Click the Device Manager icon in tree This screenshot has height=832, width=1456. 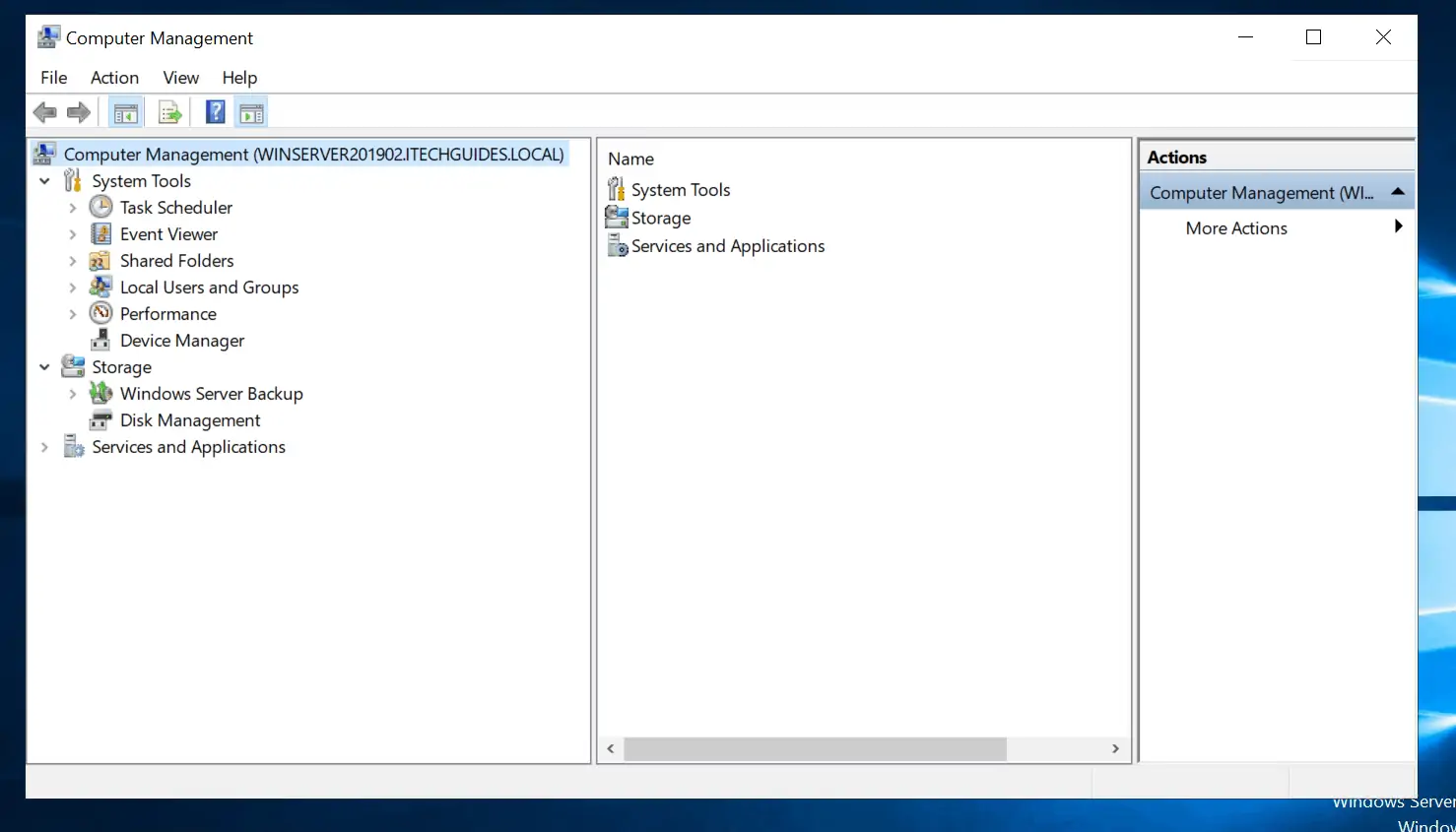tap(99, 340)
